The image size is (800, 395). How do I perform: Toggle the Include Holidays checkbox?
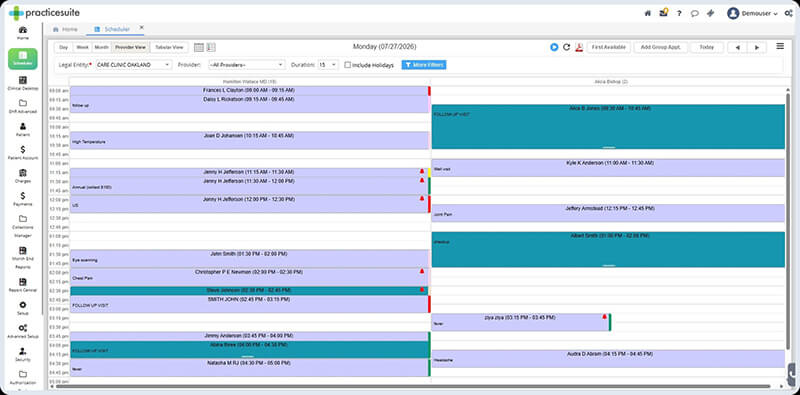(x=348, y=65)
